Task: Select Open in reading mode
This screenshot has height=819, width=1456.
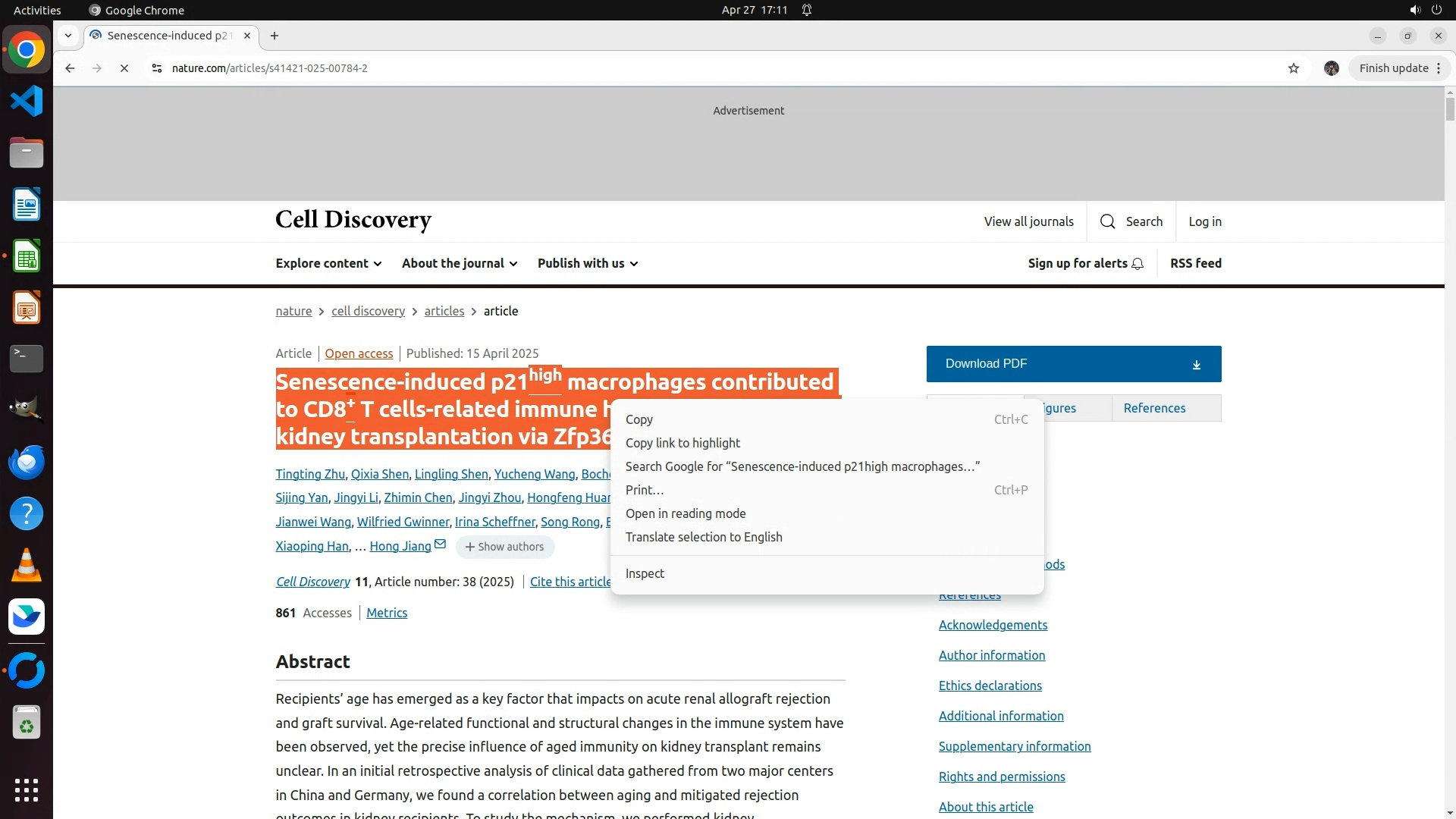Action: click(686, 513)
